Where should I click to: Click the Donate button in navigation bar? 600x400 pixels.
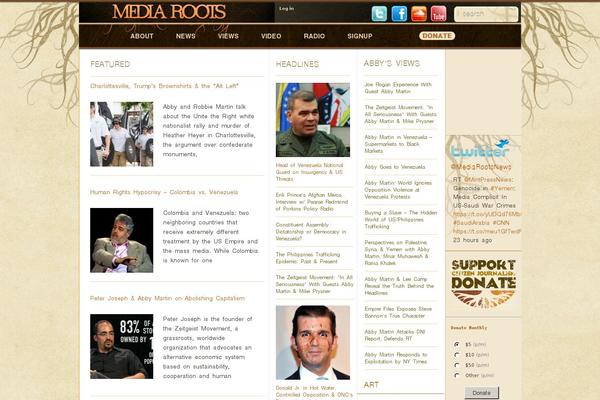coord(437,36)
